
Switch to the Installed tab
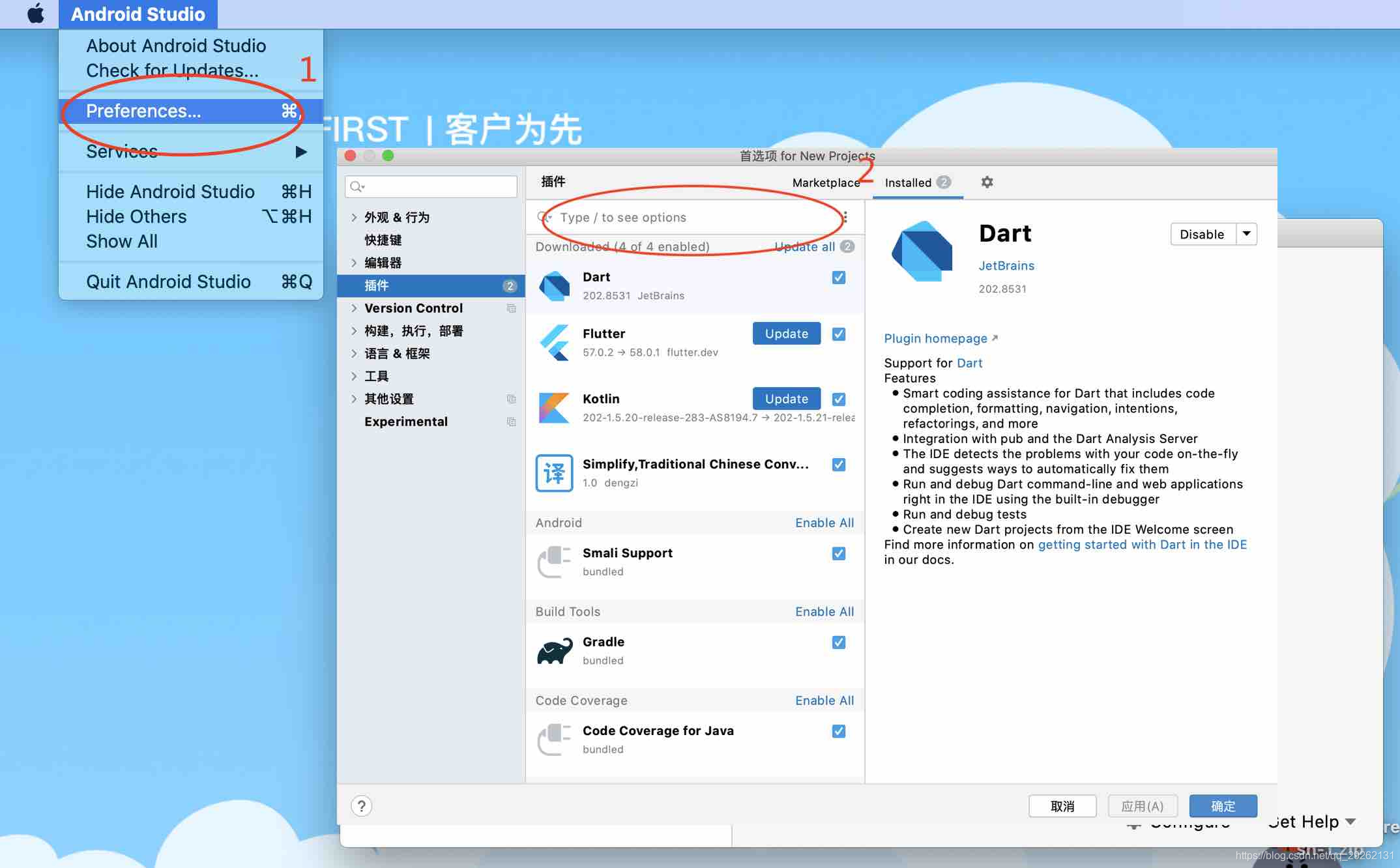(918, 182)
